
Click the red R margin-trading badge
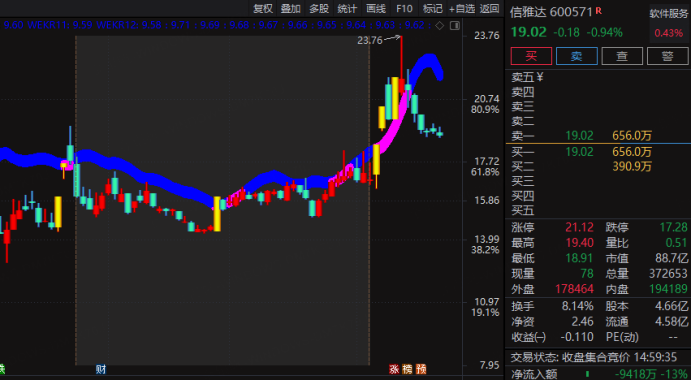coord(598,10)
